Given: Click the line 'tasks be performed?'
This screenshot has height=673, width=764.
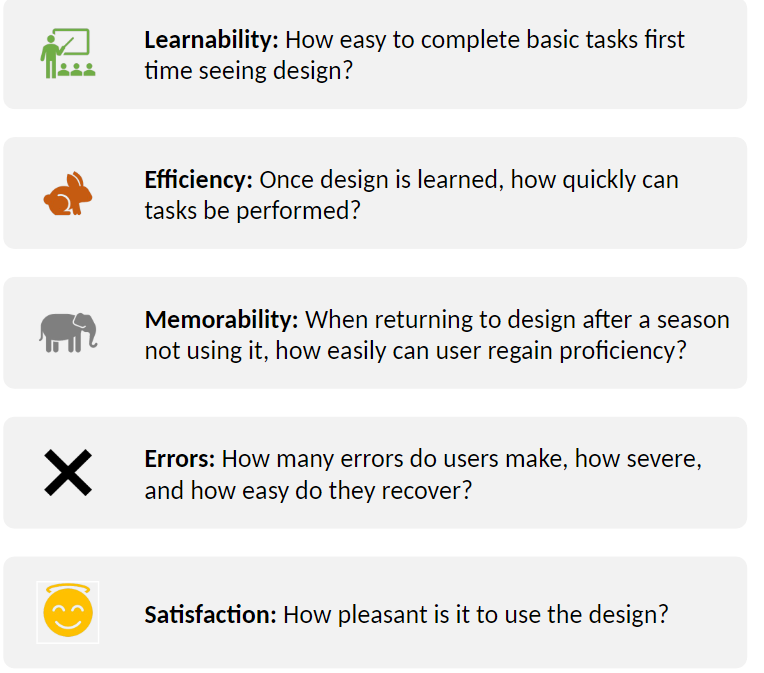Looking at the screenshot, I should click(x=252, y=212).
